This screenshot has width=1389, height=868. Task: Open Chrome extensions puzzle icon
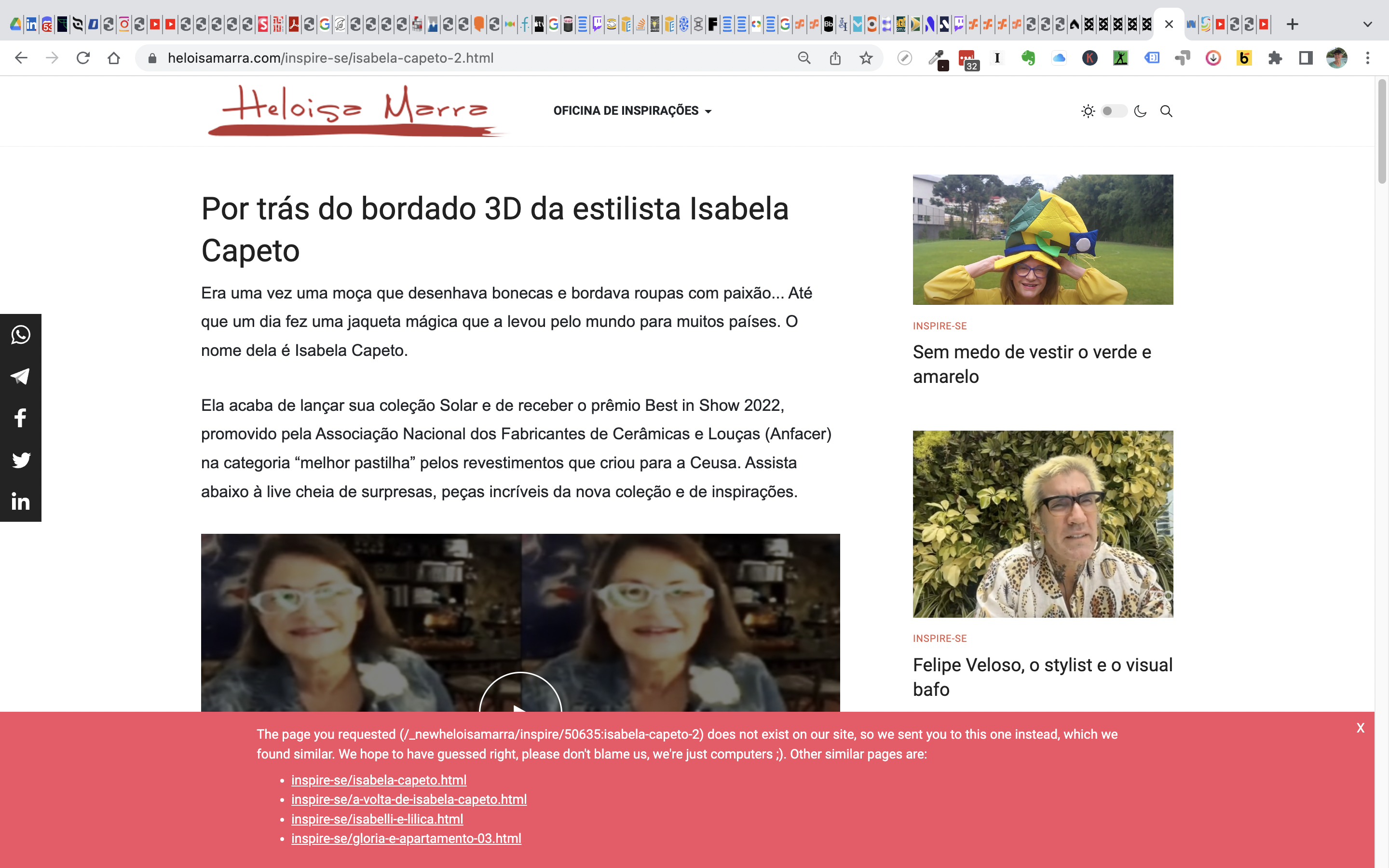(1275, 58)
